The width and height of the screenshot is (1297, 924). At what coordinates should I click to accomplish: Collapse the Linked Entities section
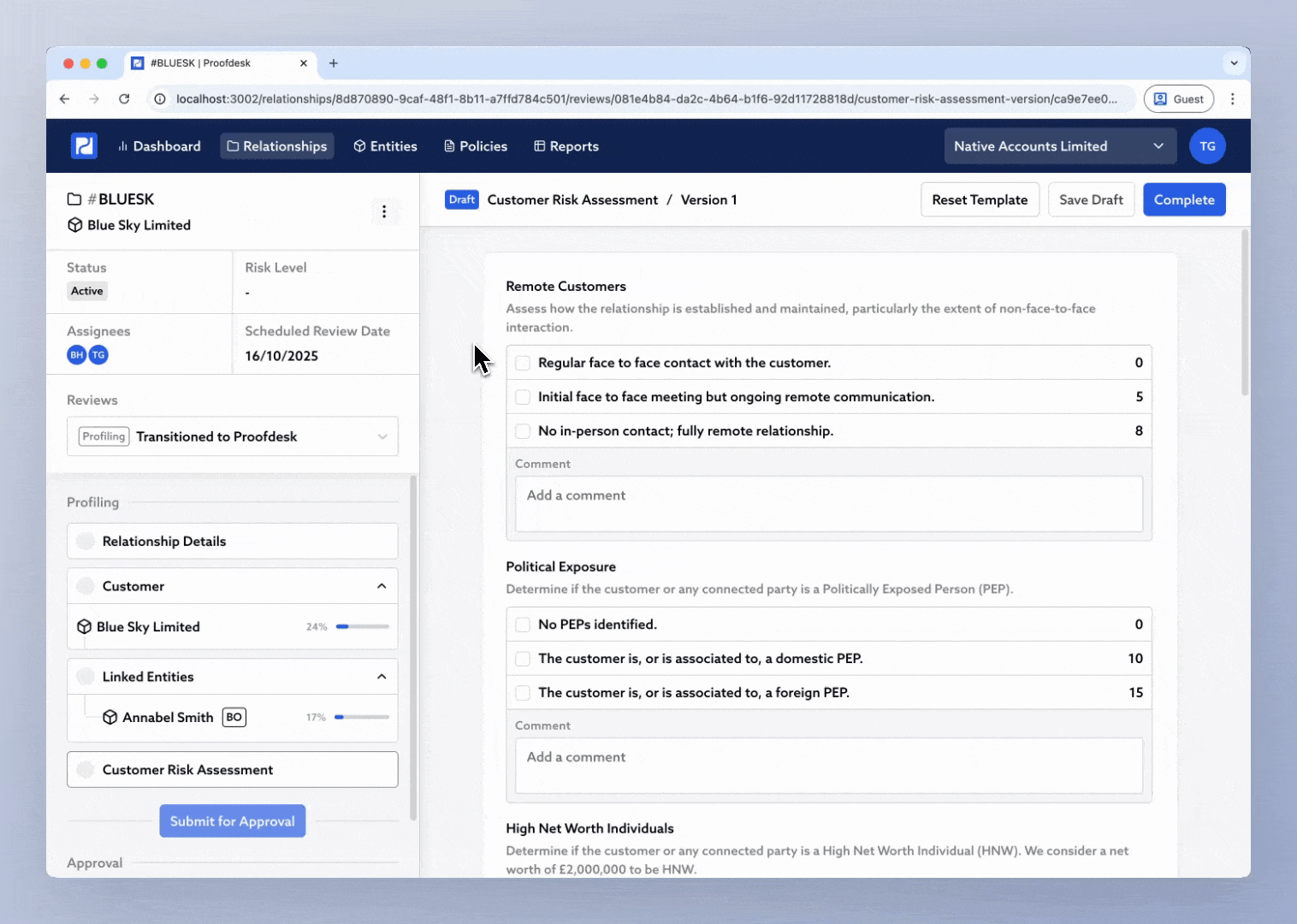(x=382, y=677)
